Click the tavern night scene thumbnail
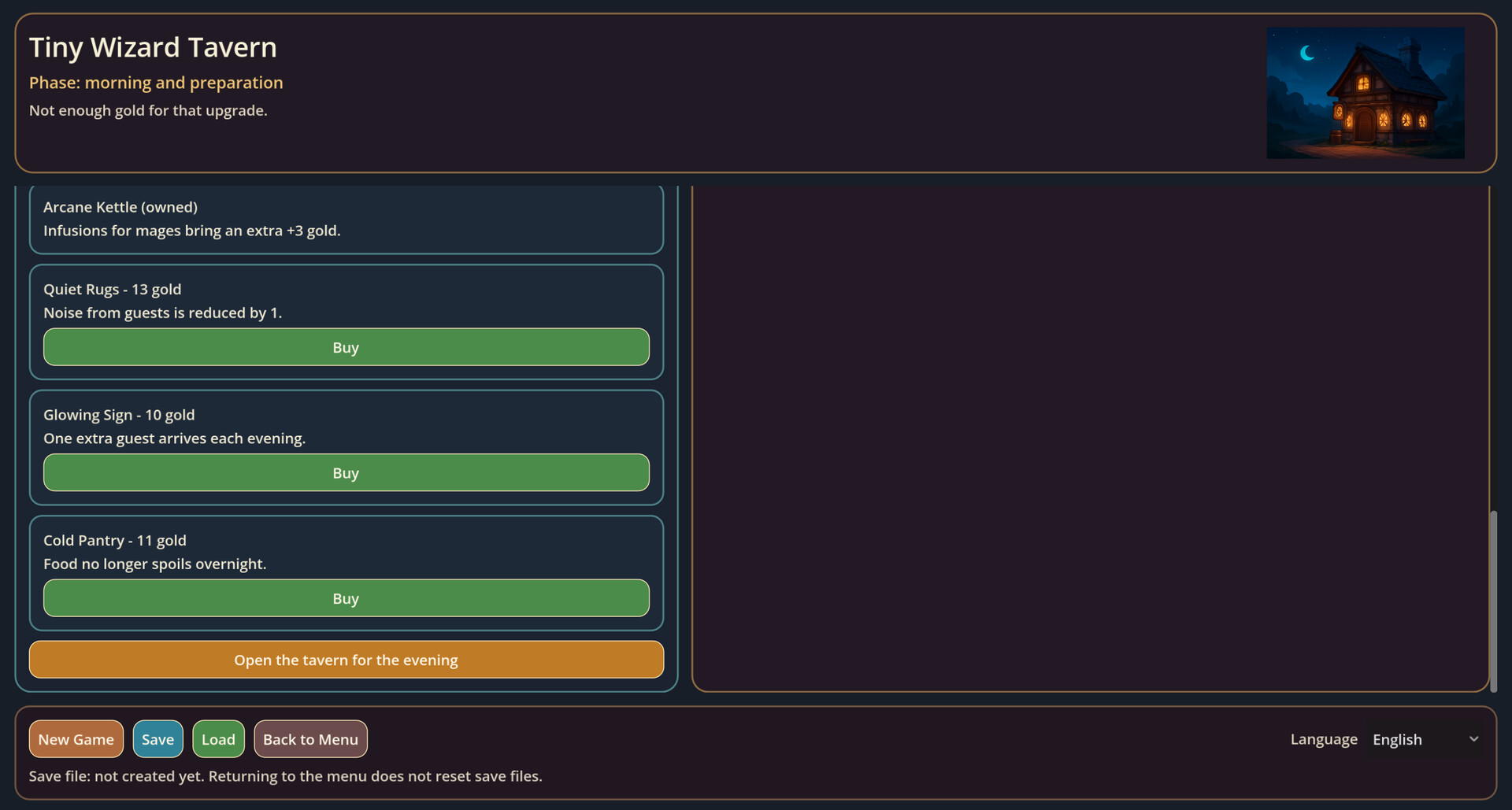The image size is (1512, 810). [x=1365, y=93]
